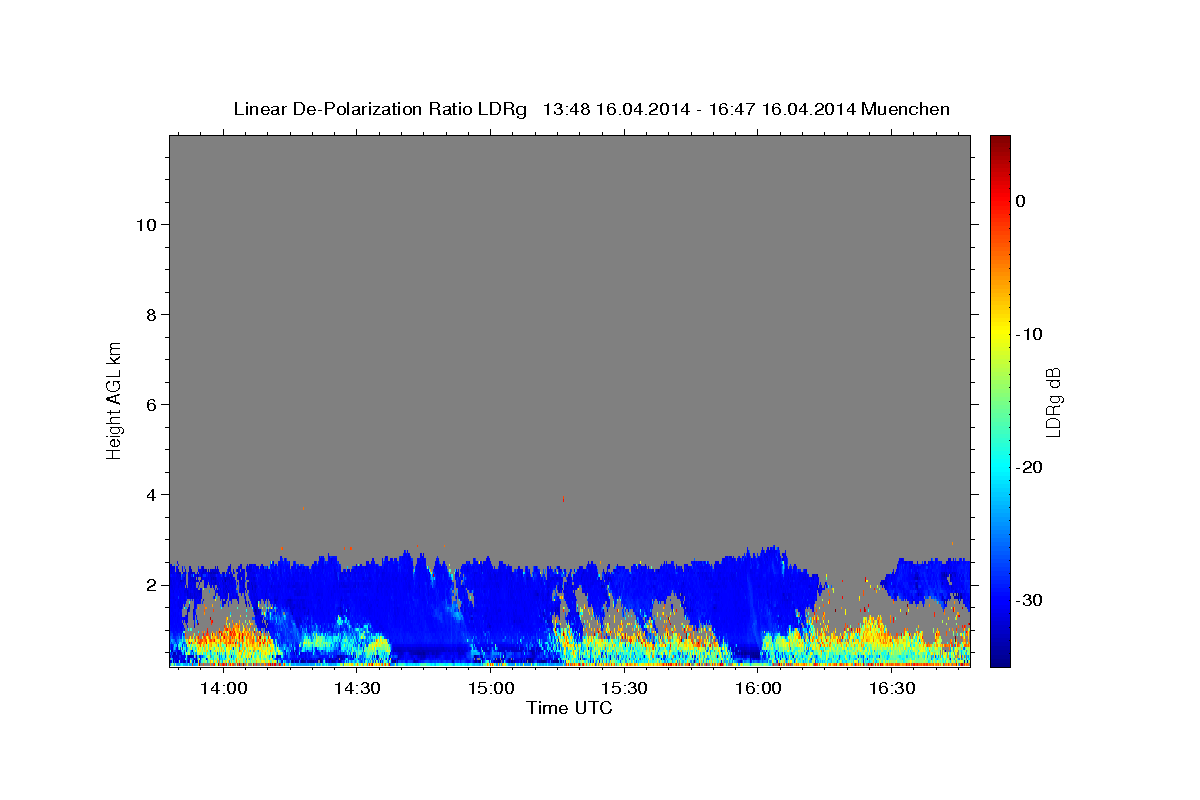Click the plot title text 'Linear De-Polarization Ratio LDRg'
Screen dimensions: 1200x800
(380, 109)
